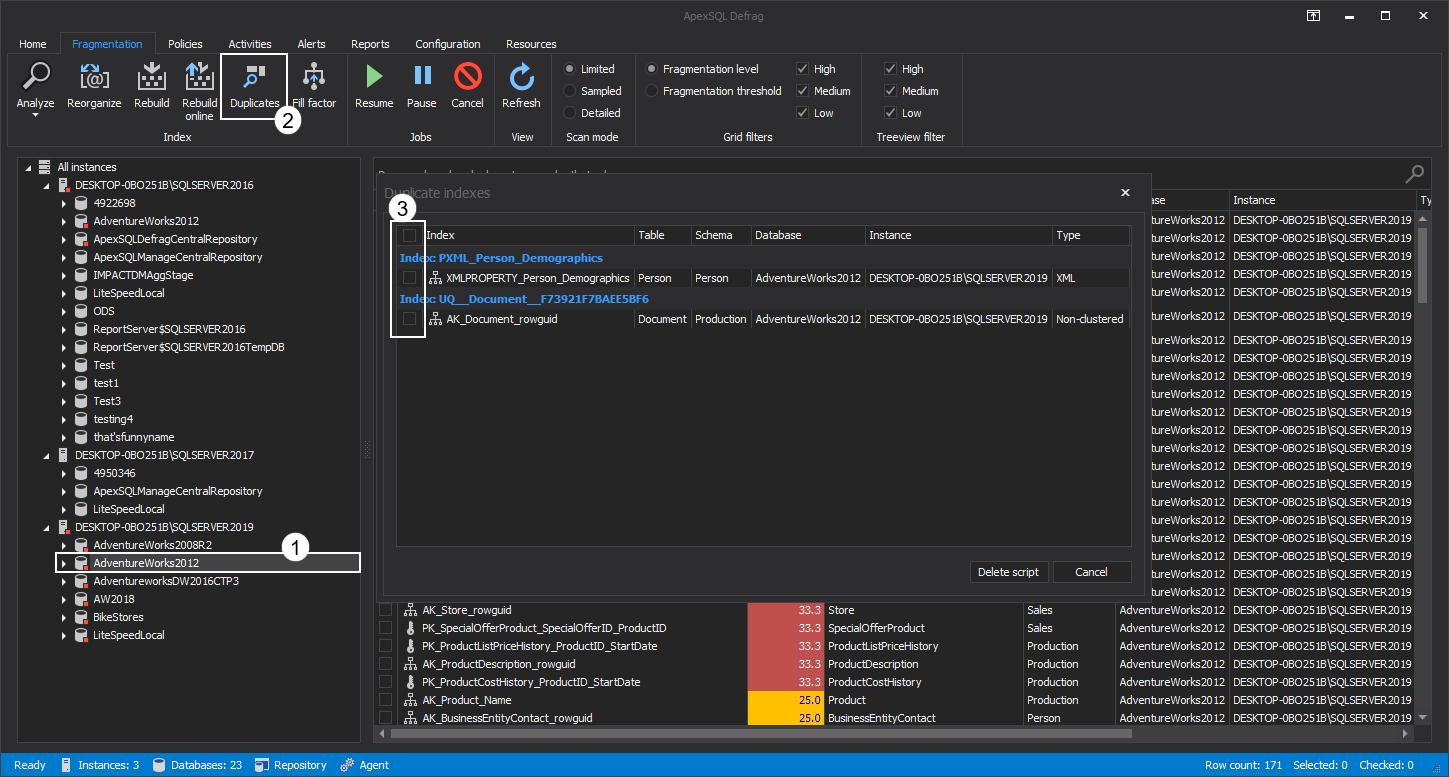Expand the AdventureWorks2008R2 database node
Image resolution: width=1449 pixels, height=777 pixels.
click(65, 545)
